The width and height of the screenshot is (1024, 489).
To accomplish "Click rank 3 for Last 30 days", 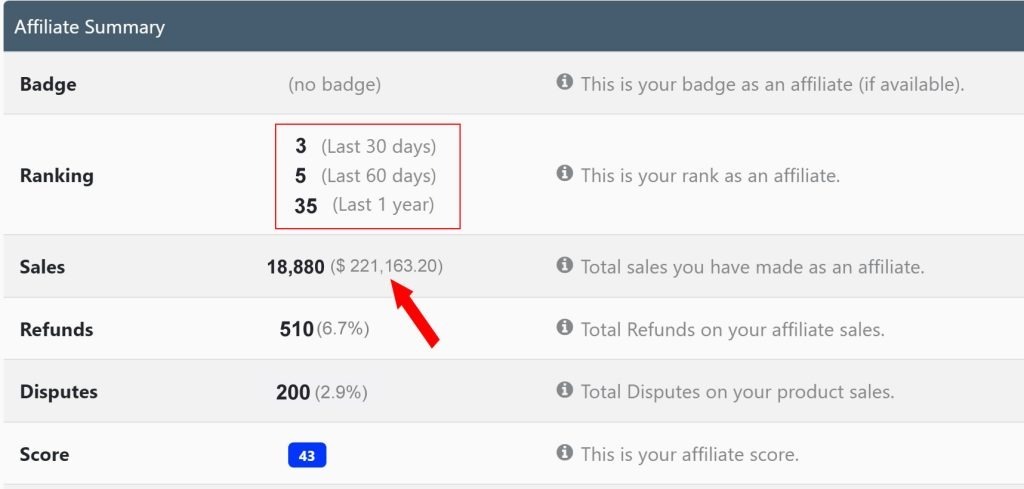I will point(300,146).
